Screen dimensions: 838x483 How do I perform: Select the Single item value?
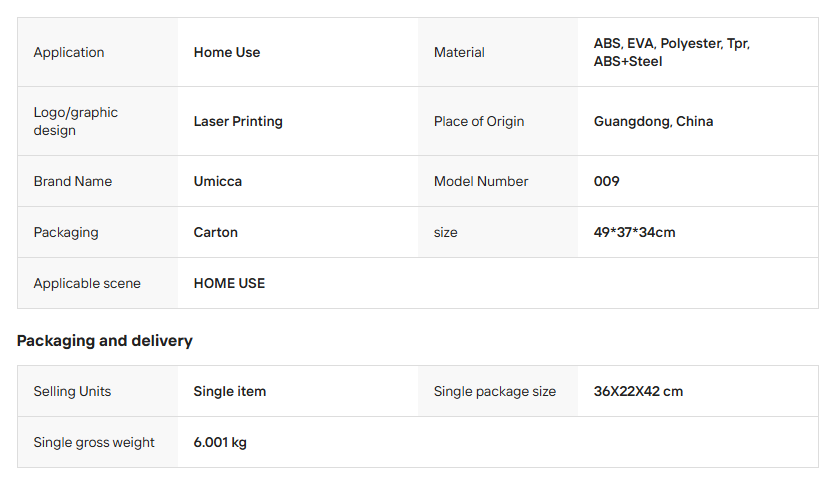coord(230,391)
